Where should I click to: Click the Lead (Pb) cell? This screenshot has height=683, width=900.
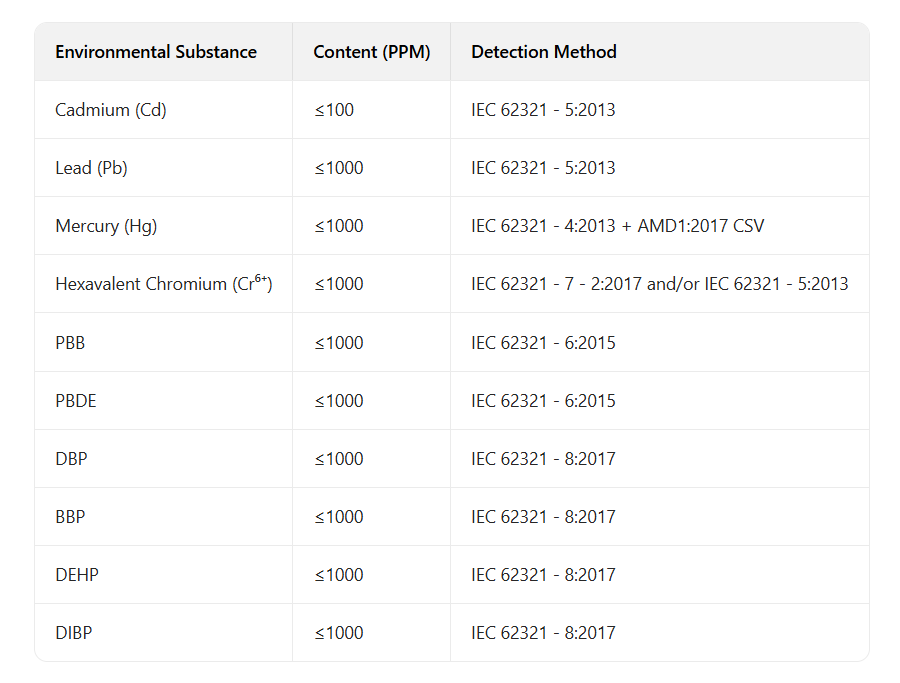click(x=91, y=168)
